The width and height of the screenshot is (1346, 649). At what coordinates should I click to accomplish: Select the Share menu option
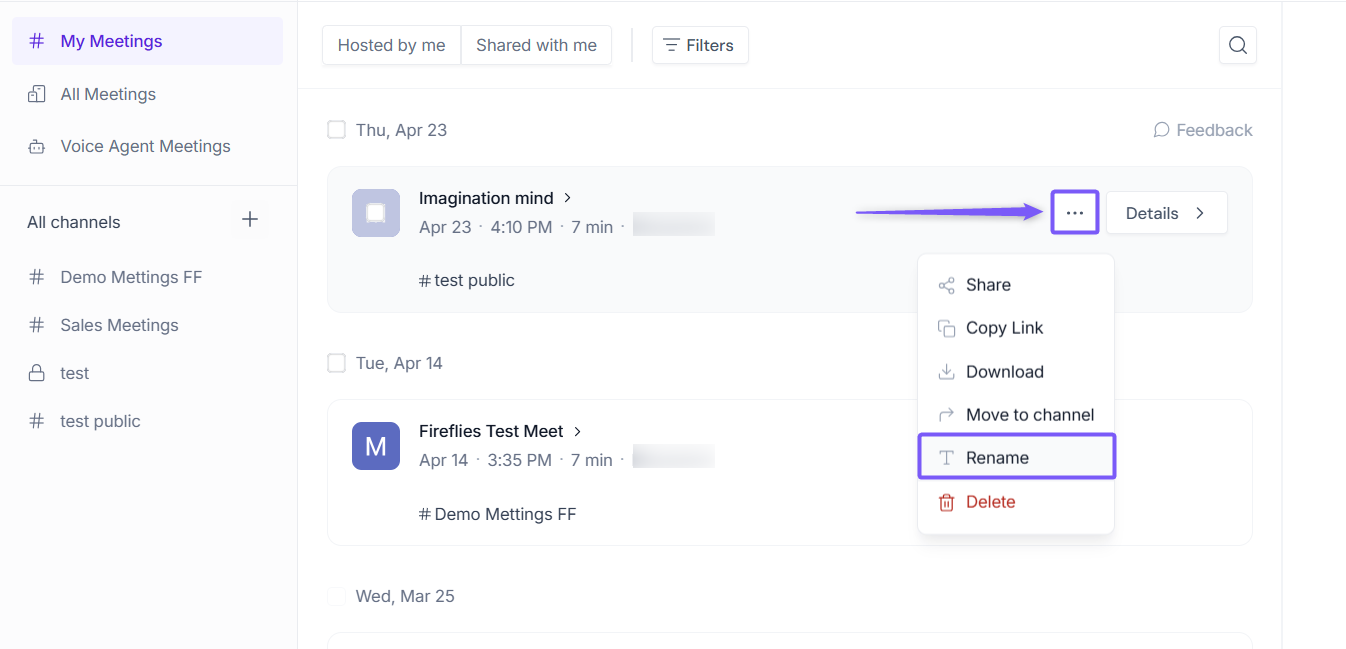pyautogui.click(x=1015, y=285)
